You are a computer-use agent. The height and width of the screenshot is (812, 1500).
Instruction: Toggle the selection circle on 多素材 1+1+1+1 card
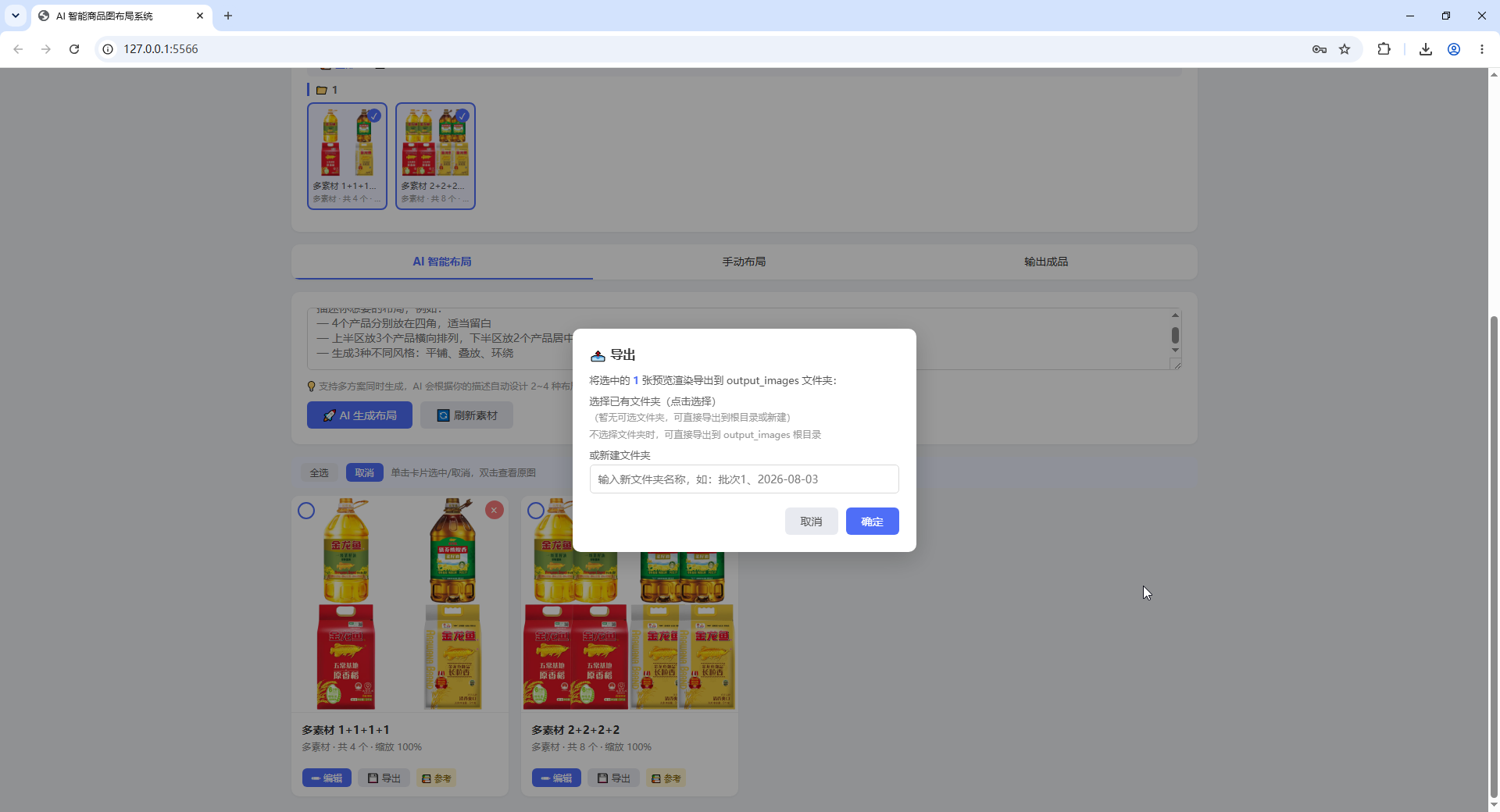[306, 511]
